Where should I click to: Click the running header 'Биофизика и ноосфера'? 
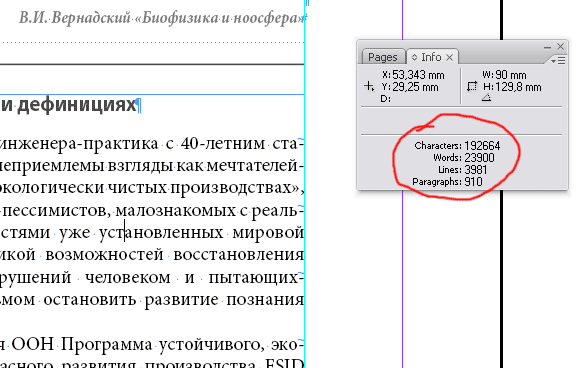point(222,18)
